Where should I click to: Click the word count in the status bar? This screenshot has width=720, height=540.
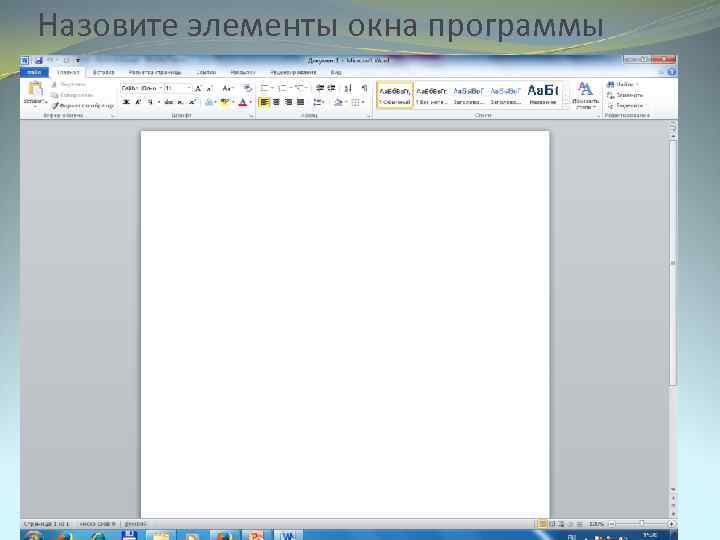tap(97, 524)
